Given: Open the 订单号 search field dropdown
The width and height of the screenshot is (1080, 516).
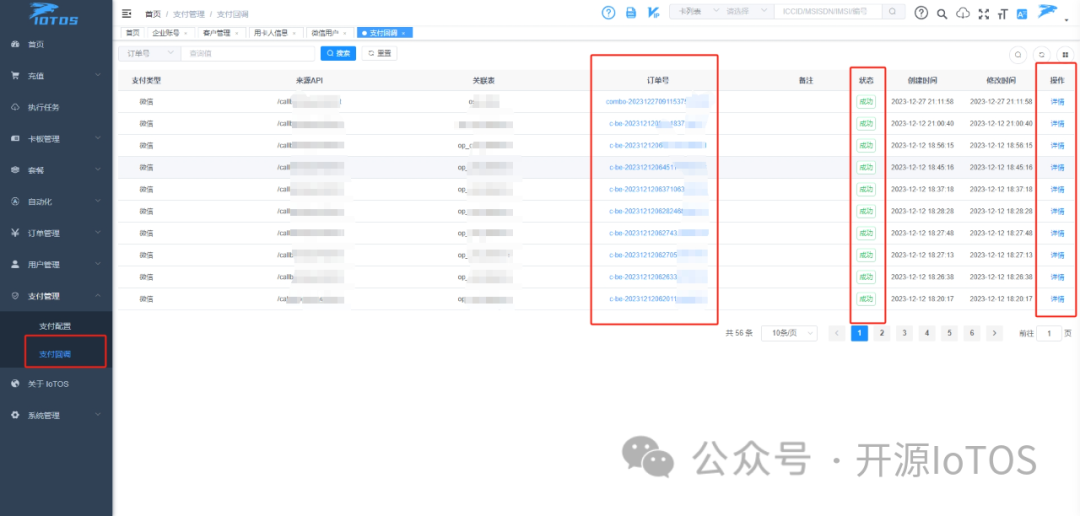Looking at the screenshot, I should coord(149,53).
